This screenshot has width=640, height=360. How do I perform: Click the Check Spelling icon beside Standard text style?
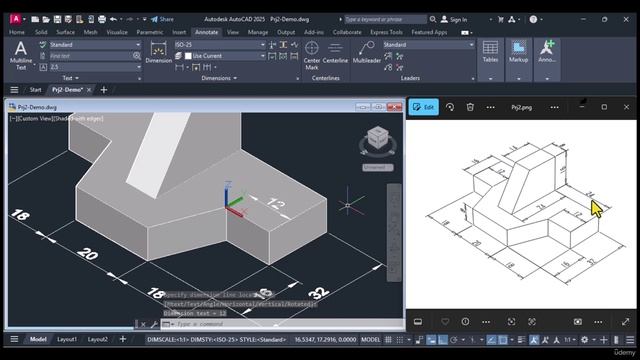[43, 44]
